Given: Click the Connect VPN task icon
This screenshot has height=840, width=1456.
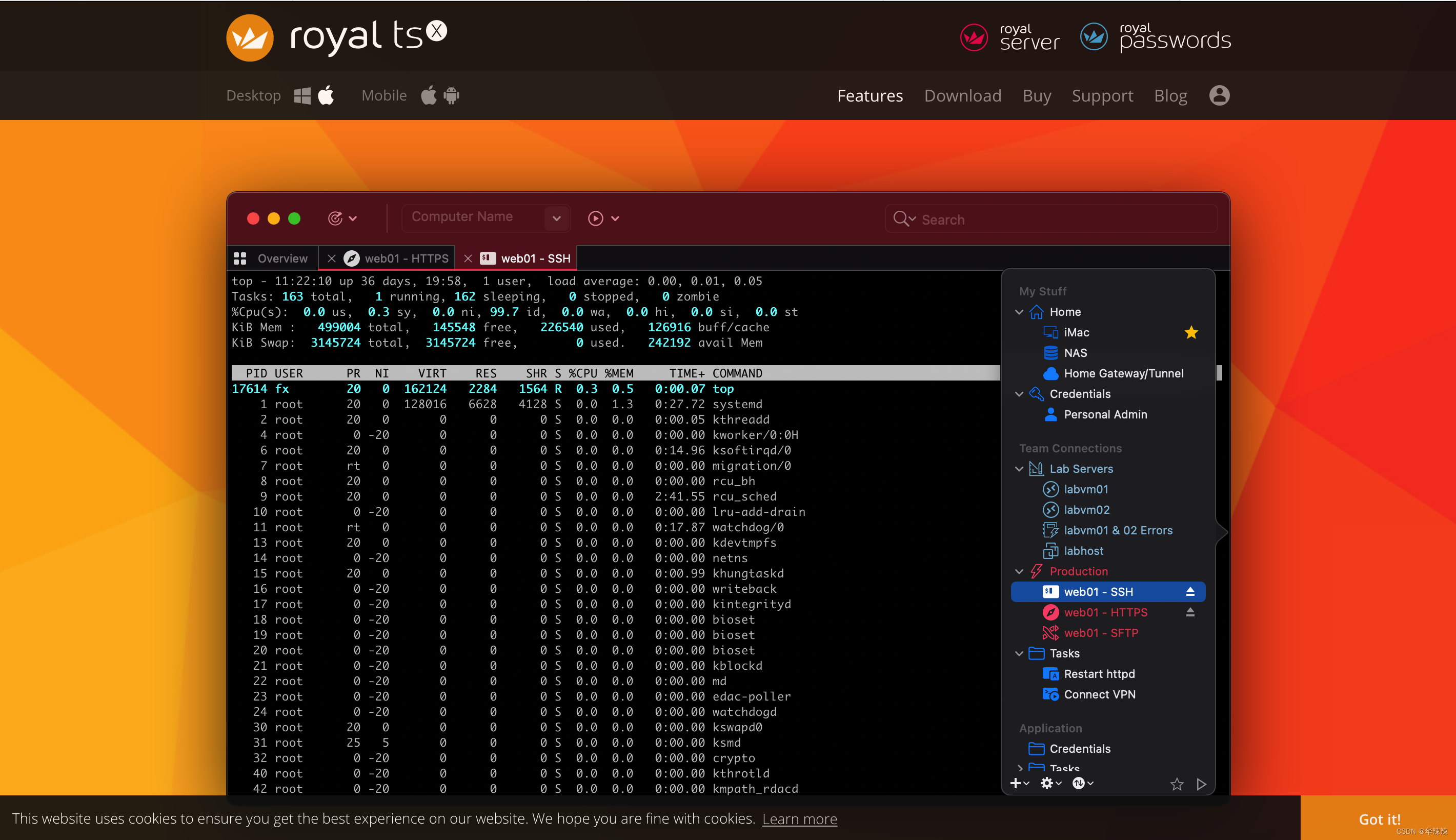Looking at the screenshot, I should [x=1050, y=694].
